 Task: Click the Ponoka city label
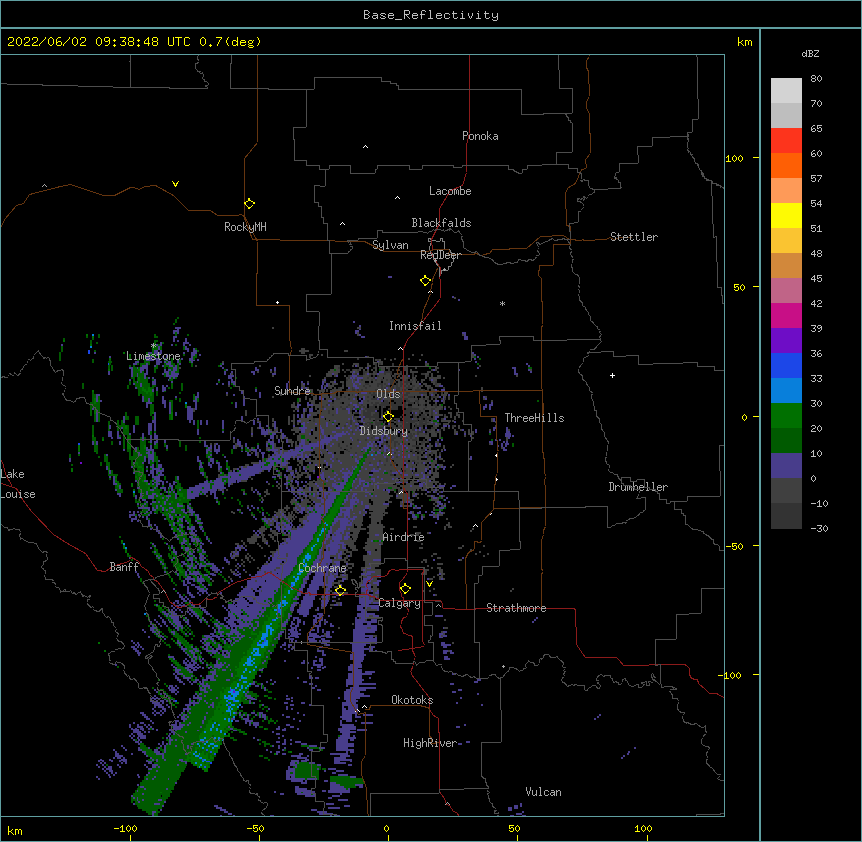[x=480, y=136]
